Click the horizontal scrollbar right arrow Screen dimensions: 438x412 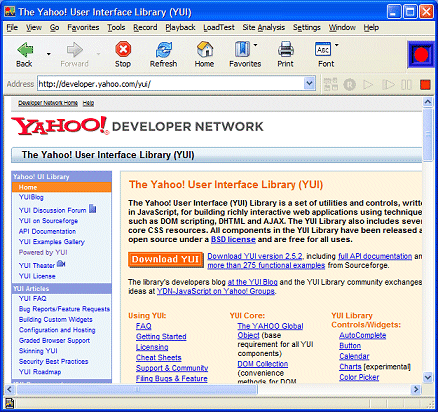point(416,389)
